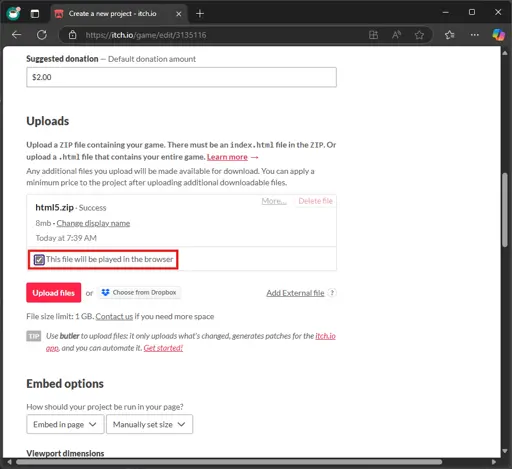Click the TIP badge
Image resolution: width=512 pixels, height=469 pixels.
coord(34,336)
